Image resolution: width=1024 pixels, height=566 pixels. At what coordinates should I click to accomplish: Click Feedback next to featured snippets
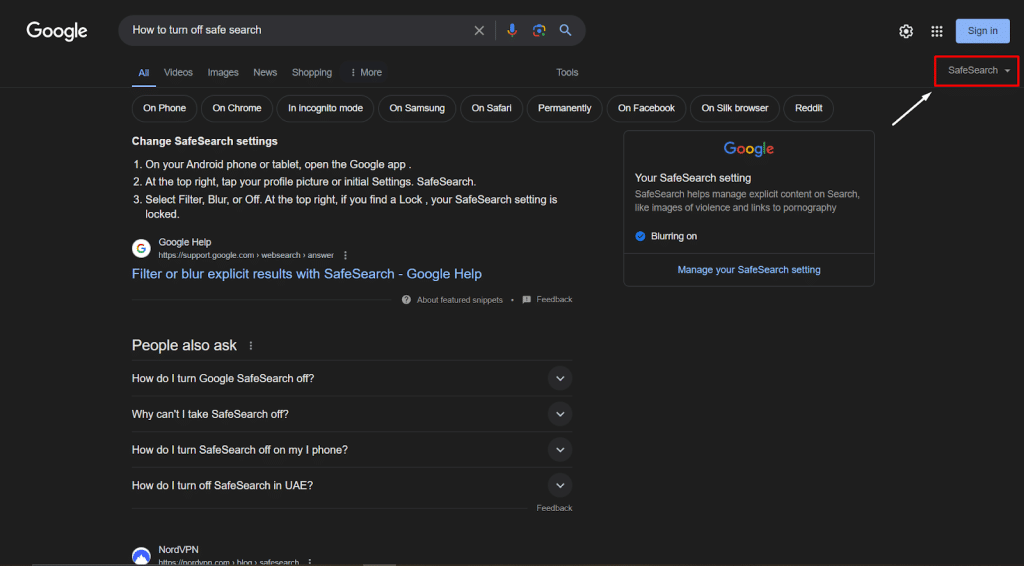click(547, 300)
